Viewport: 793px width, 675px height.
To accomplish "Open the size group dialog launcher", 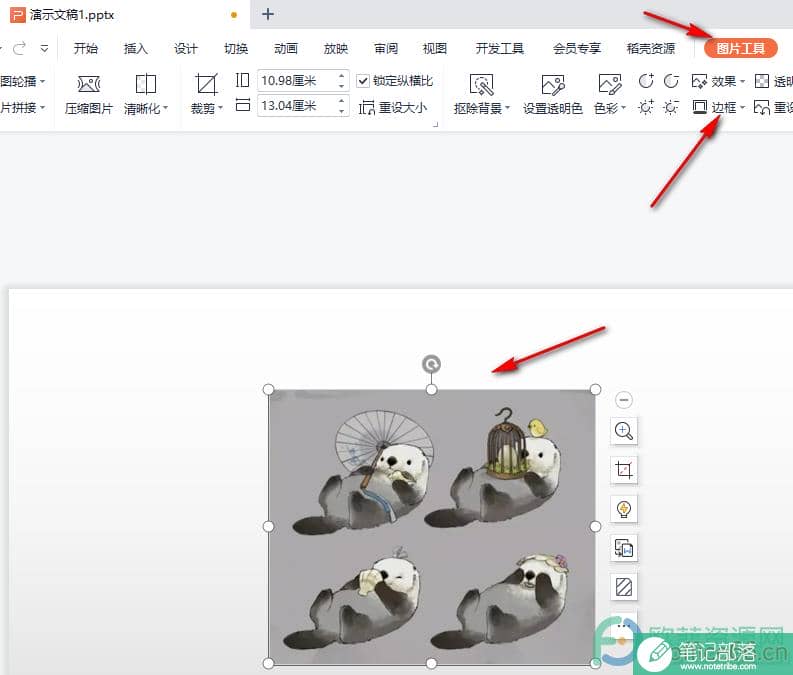I will click(x=435, y=124).
